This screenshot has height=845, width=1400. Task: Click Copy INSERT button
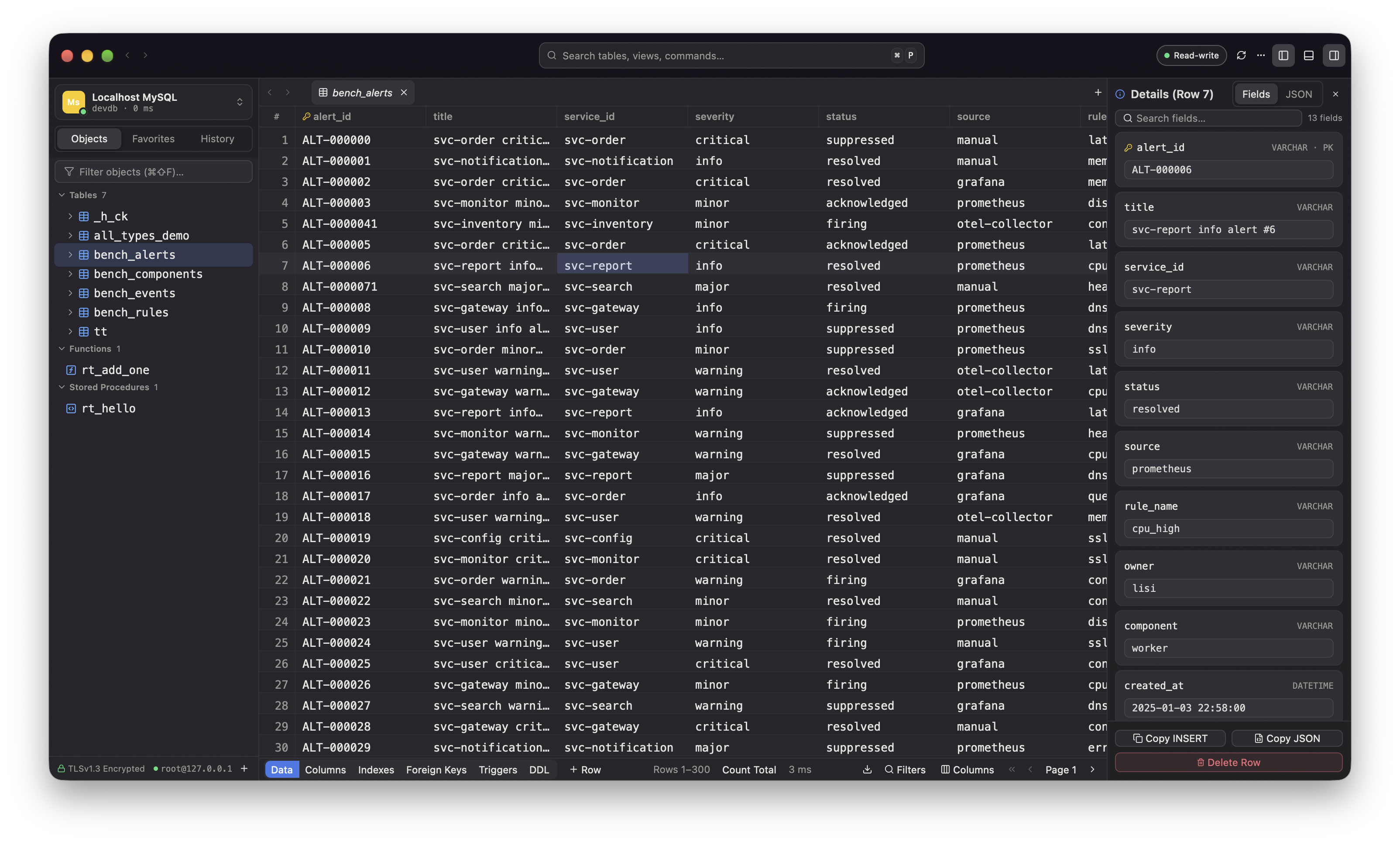coord(1170,738)
